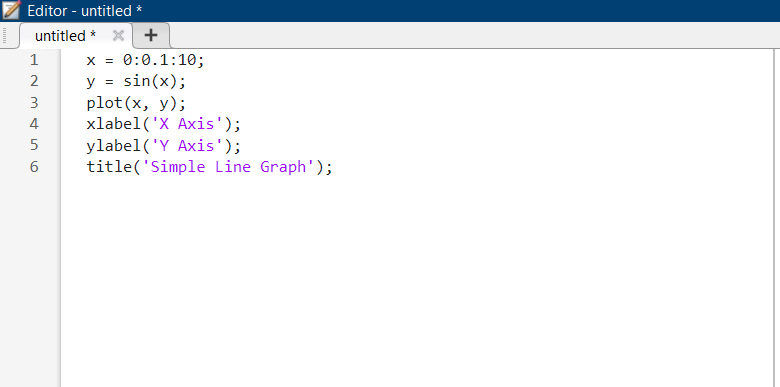Click line number 5 in the gutter
Screen dimensions: 780x387
33,145
